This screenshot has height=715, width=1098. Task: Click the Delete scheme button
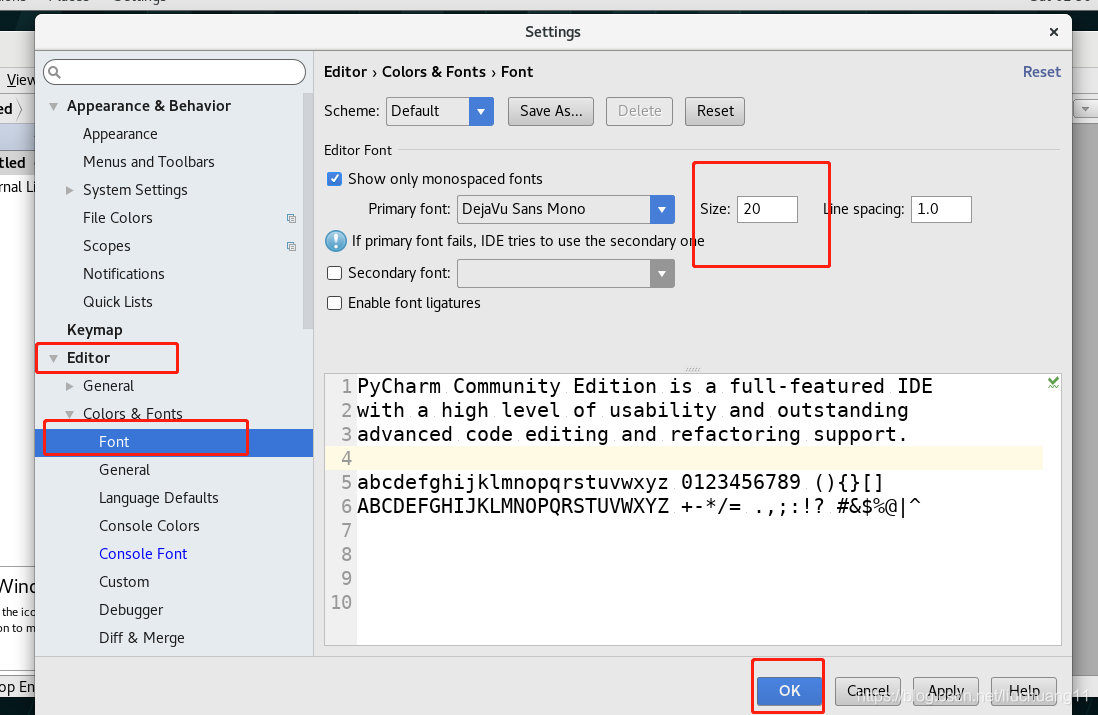[639, 111]
